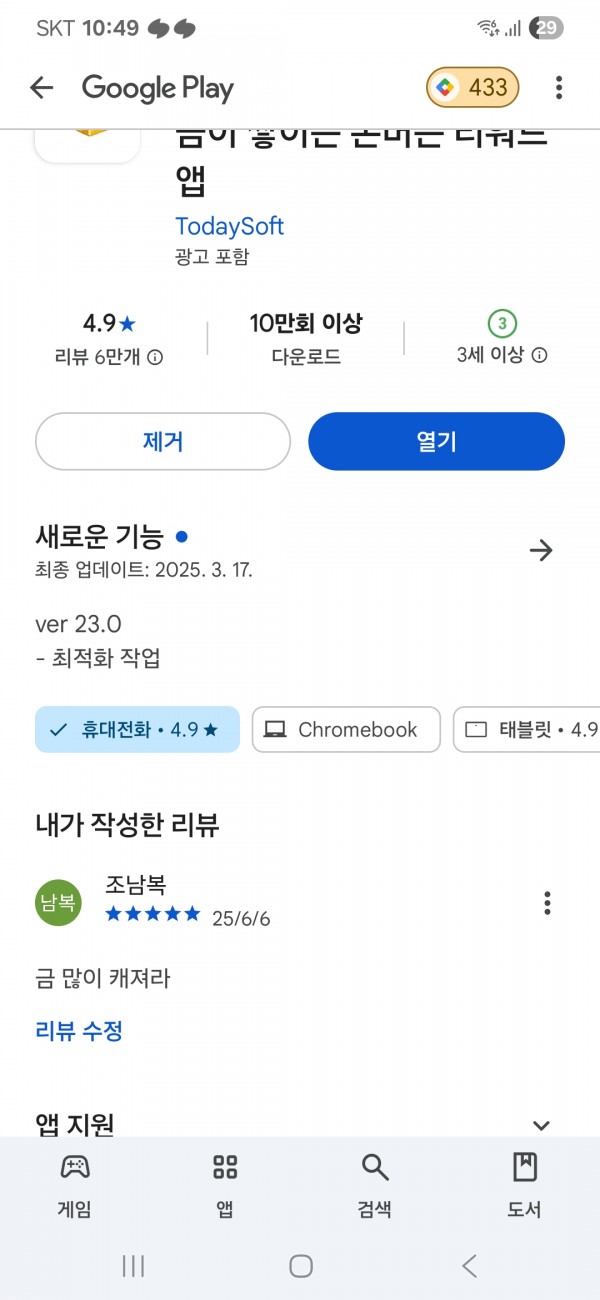The width and height of the screenshot is (600, 1300).
Task: Tap the 열기 open button
Action: pos(436,441)
